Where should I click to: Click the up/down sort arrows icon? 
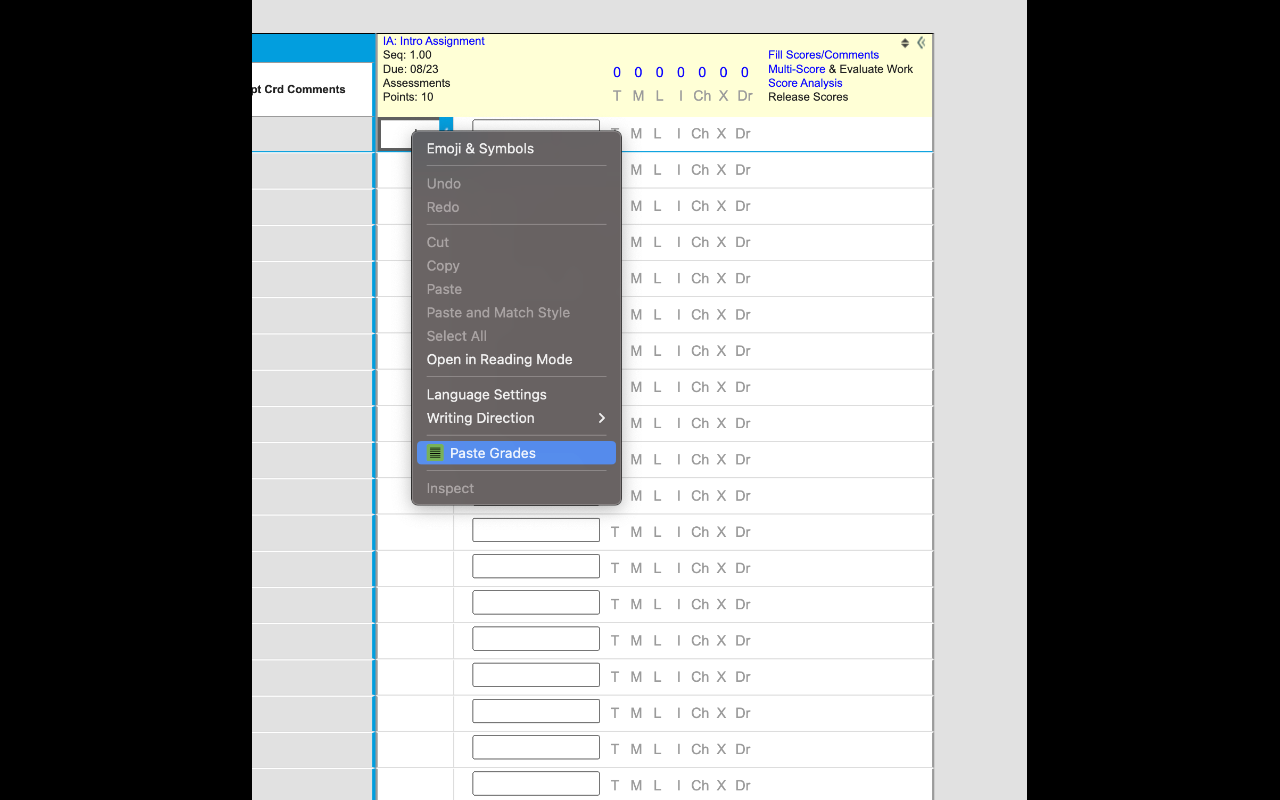click(x=905, y=43)
